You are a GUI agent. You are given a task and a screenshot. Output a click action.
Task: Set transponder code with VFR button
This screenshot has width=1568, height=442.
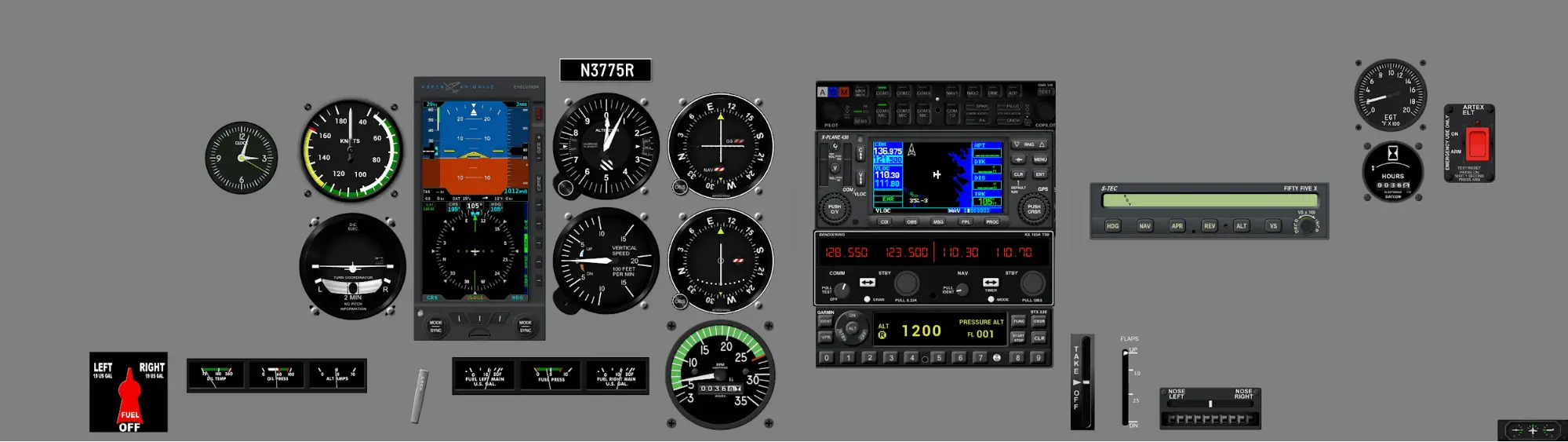(826, 337)
